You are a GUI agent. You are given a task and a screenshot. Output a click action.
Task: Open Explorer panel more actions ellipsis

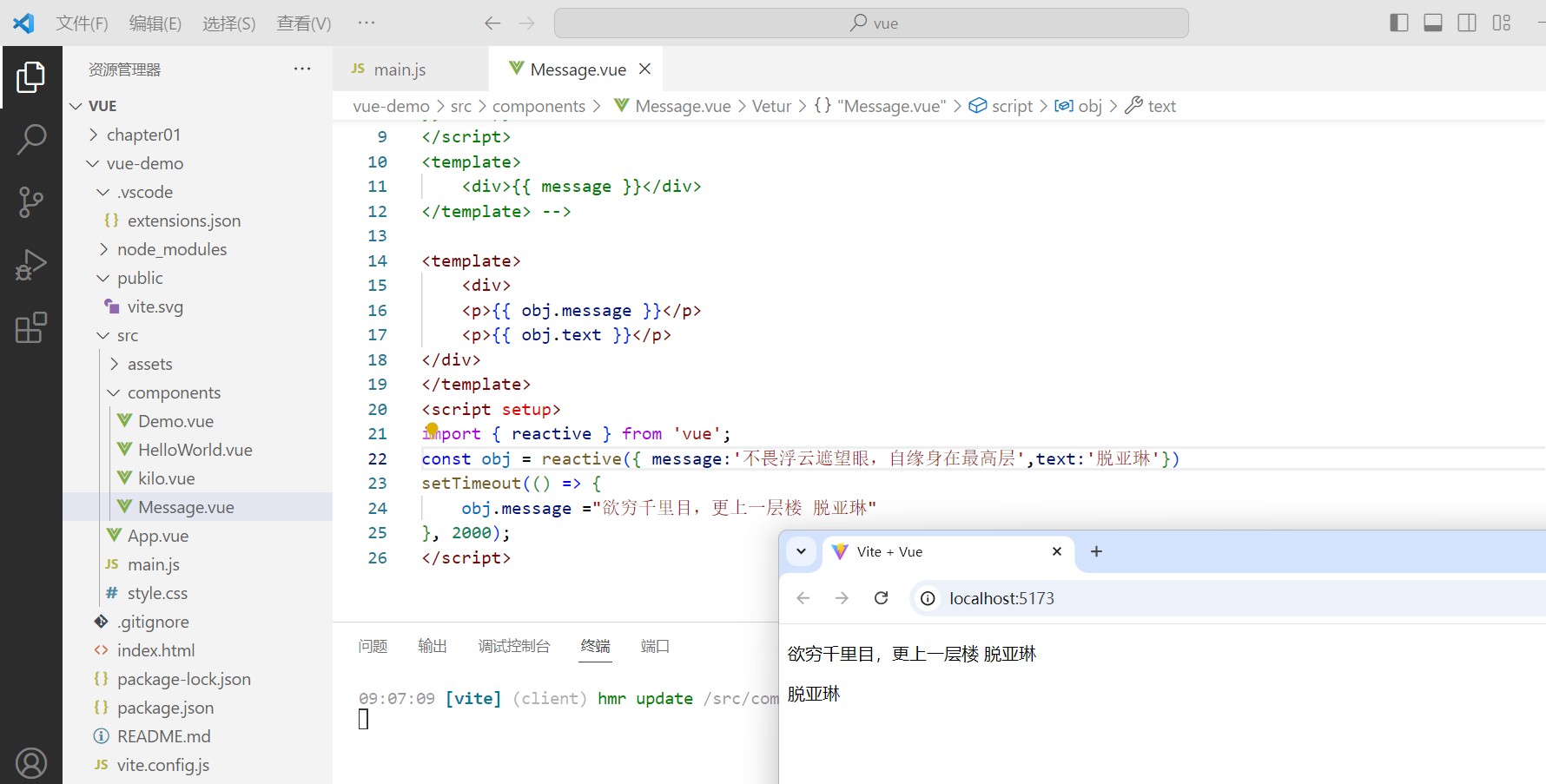pos(302,69)
